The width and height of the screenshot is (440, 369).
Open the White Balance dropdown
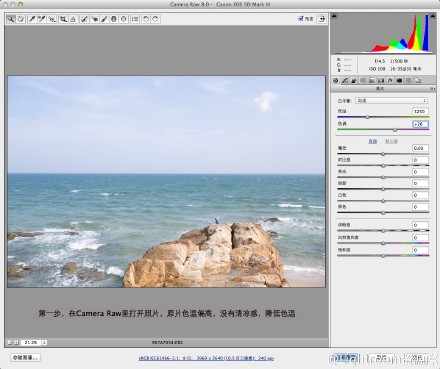click(391, 100)
